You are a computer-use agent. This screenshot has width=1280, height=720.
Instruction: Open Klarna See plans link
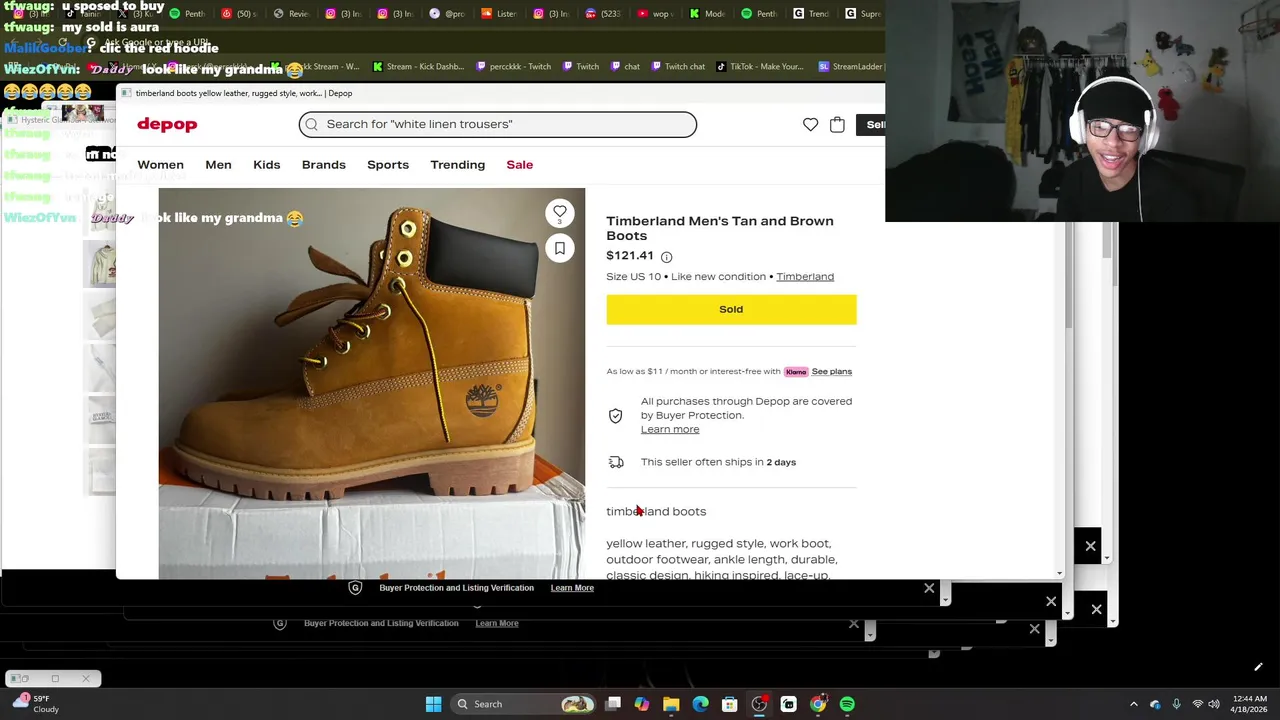(832, 372)
